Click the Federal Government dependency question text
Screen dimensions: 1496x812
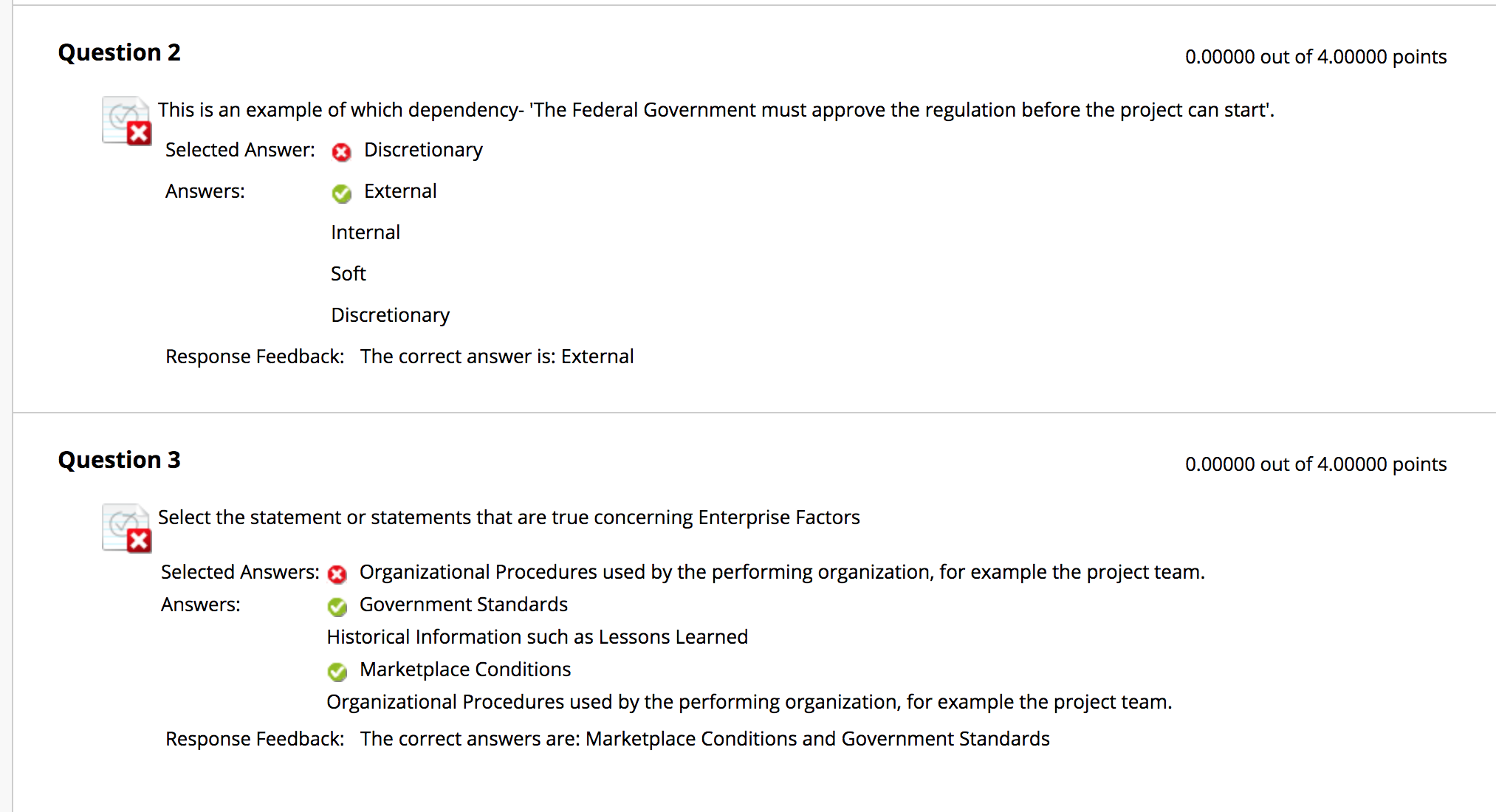tap(716, 110)
